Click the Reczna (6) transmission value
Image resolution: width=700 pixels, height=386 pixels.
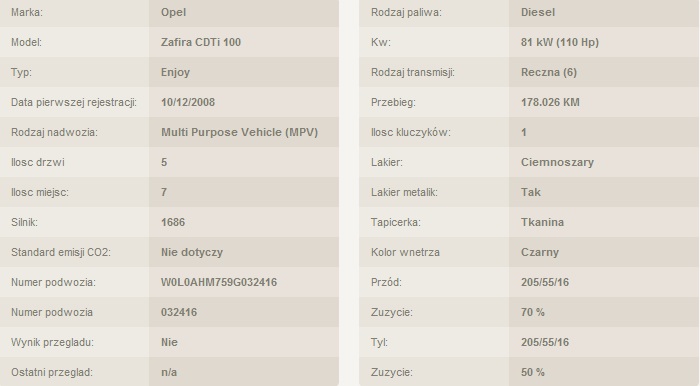pyautogui.click(x=549, y=72)
